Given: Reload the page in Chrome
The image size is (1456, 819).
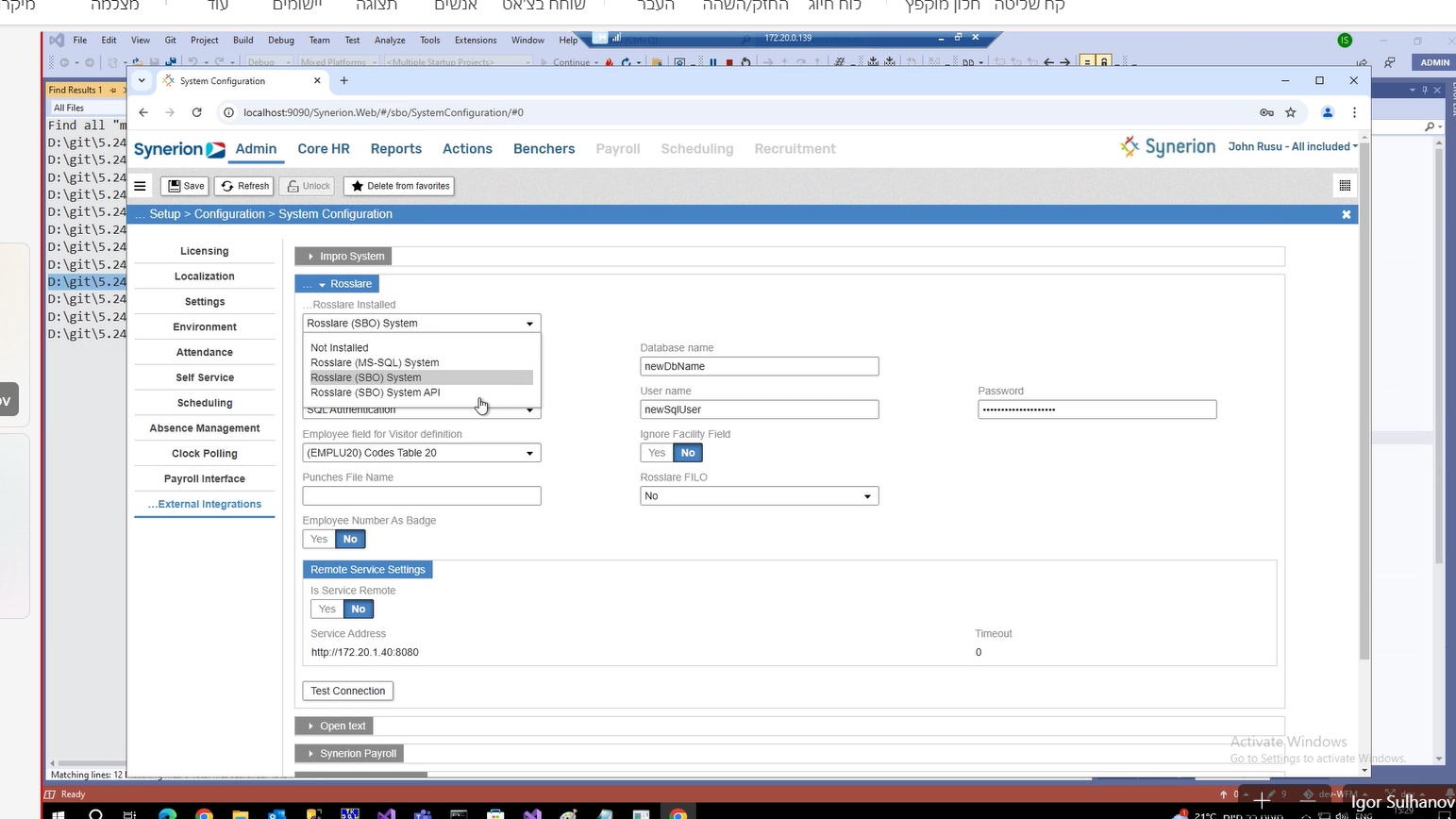Looking at the screenshot, I should (196, 112).
